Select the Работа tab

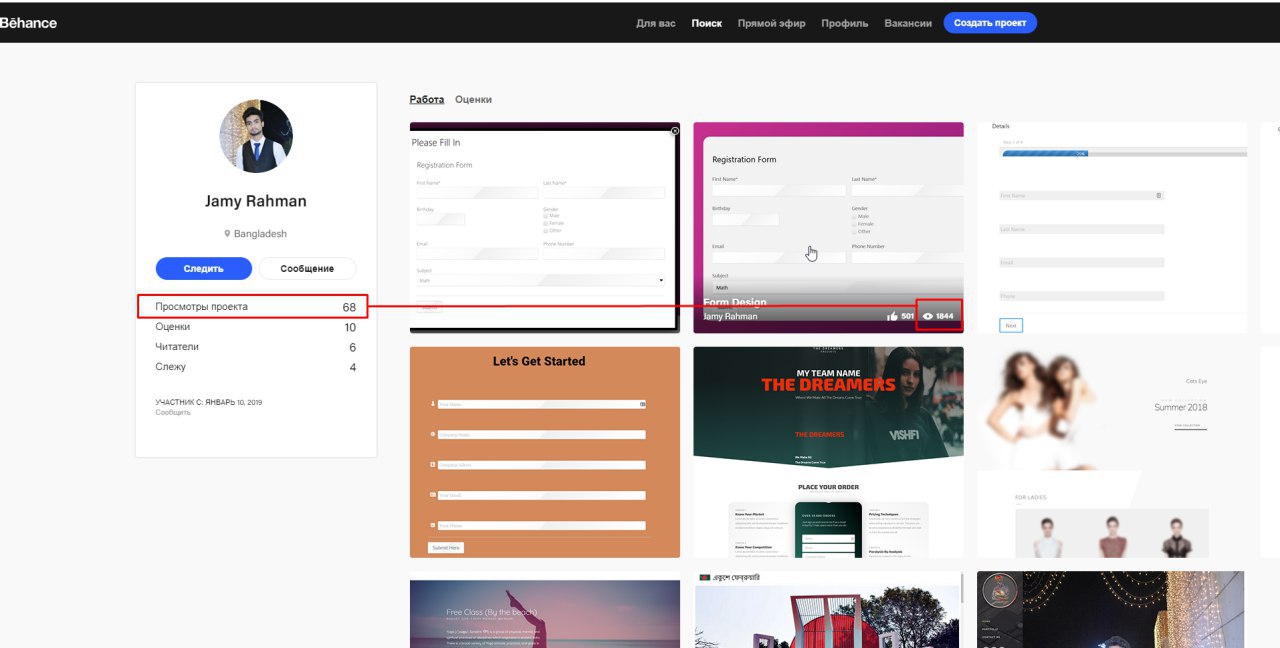pos(427,100)
